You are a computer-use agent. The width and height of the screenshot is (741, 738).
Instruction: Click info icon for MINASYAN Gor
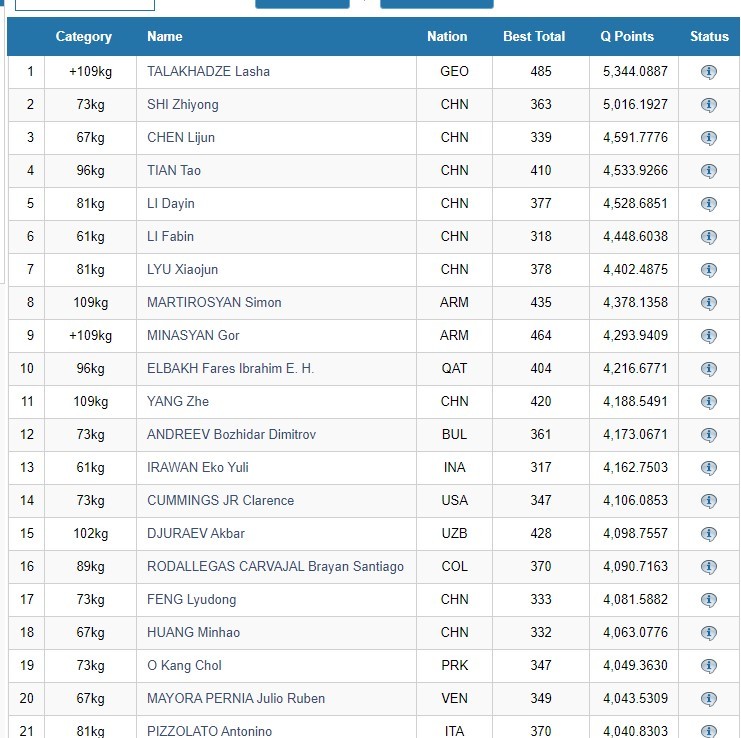click(x=709, y=336)
